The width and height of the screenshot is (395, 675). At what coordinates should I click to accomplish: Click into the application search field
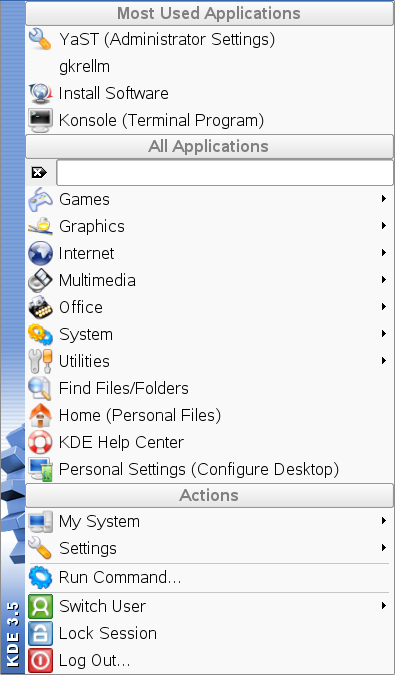tap(225, 173)
